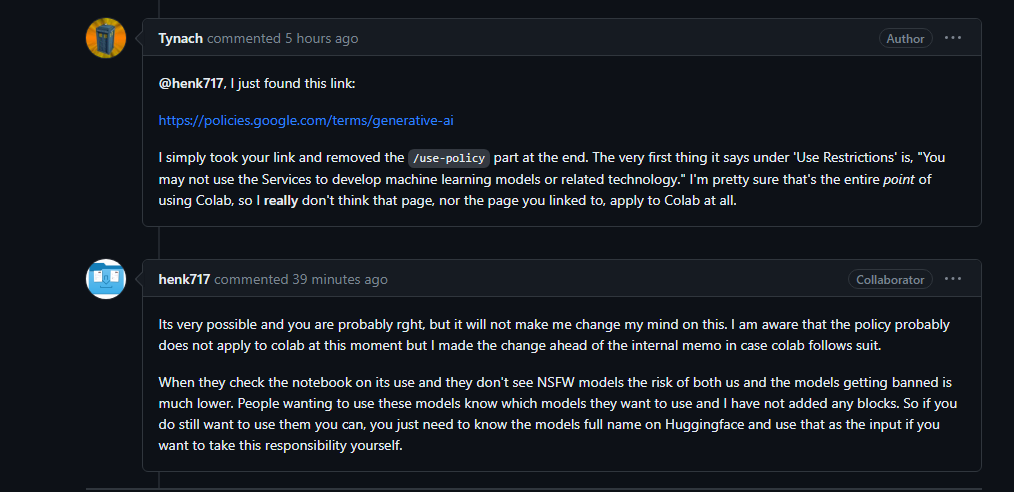This screenshot has width=1014, height=492.
Task: Open the henk717 username link in comment header
Action: point(184,279)
